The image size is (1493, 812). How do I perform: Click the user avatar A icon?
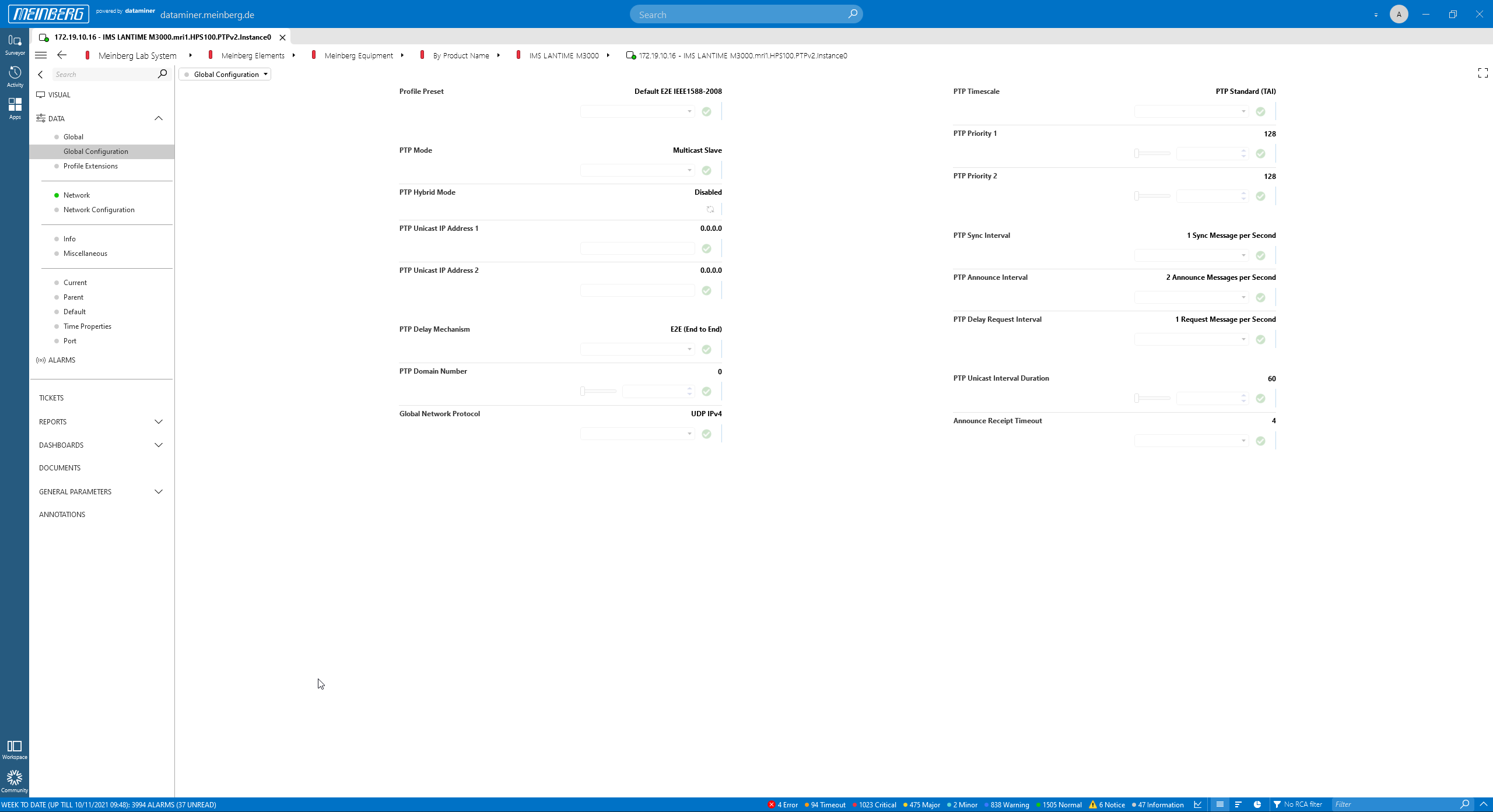coord(1399,14)
